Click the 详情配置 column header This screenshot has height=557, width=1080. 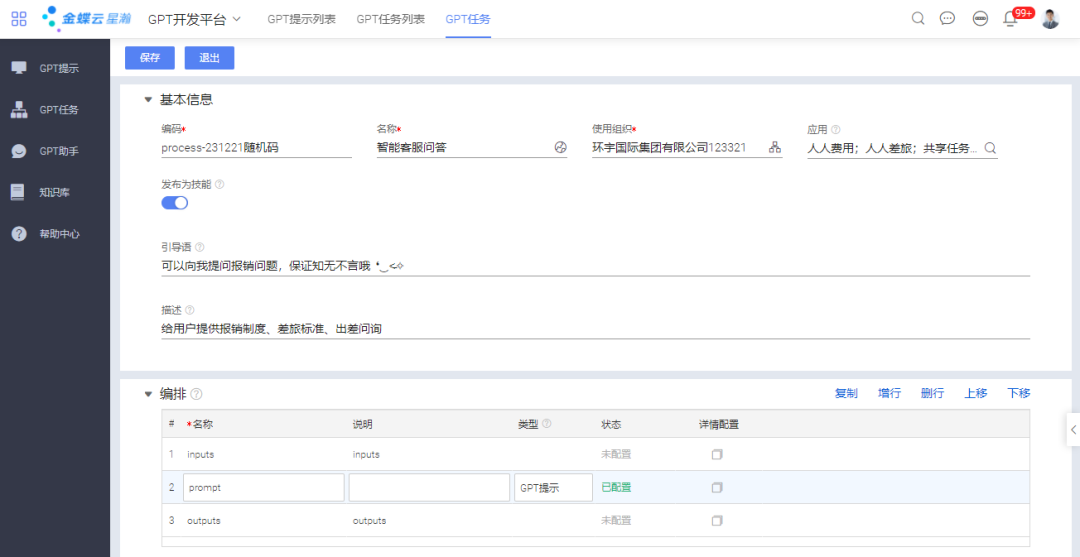coord(719,424)
